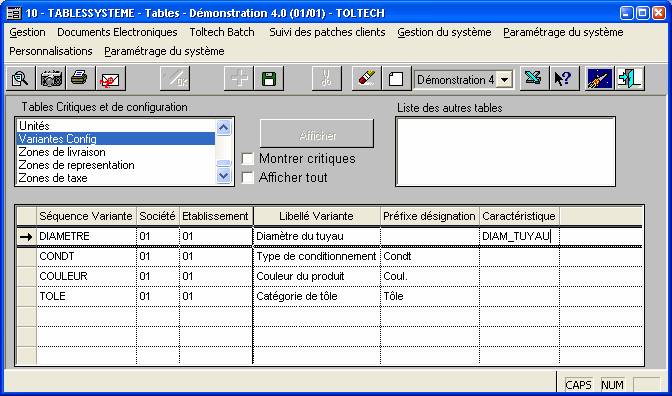The width and height of the screenshot is (672, 396).
Task: Click the exit door toolbar icon
Action: tap(630, 78)
